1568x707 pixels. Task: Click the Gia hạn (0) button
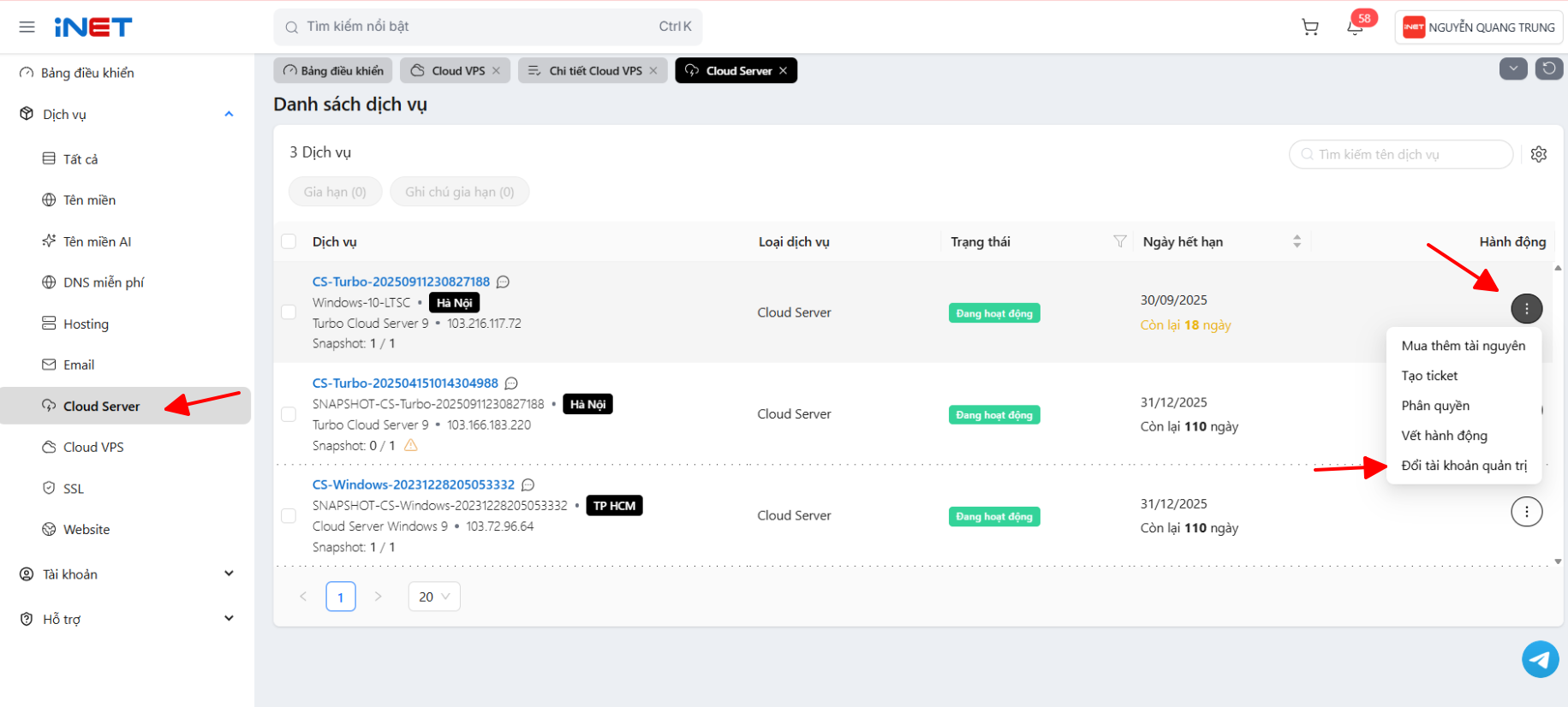click(335, 192)
